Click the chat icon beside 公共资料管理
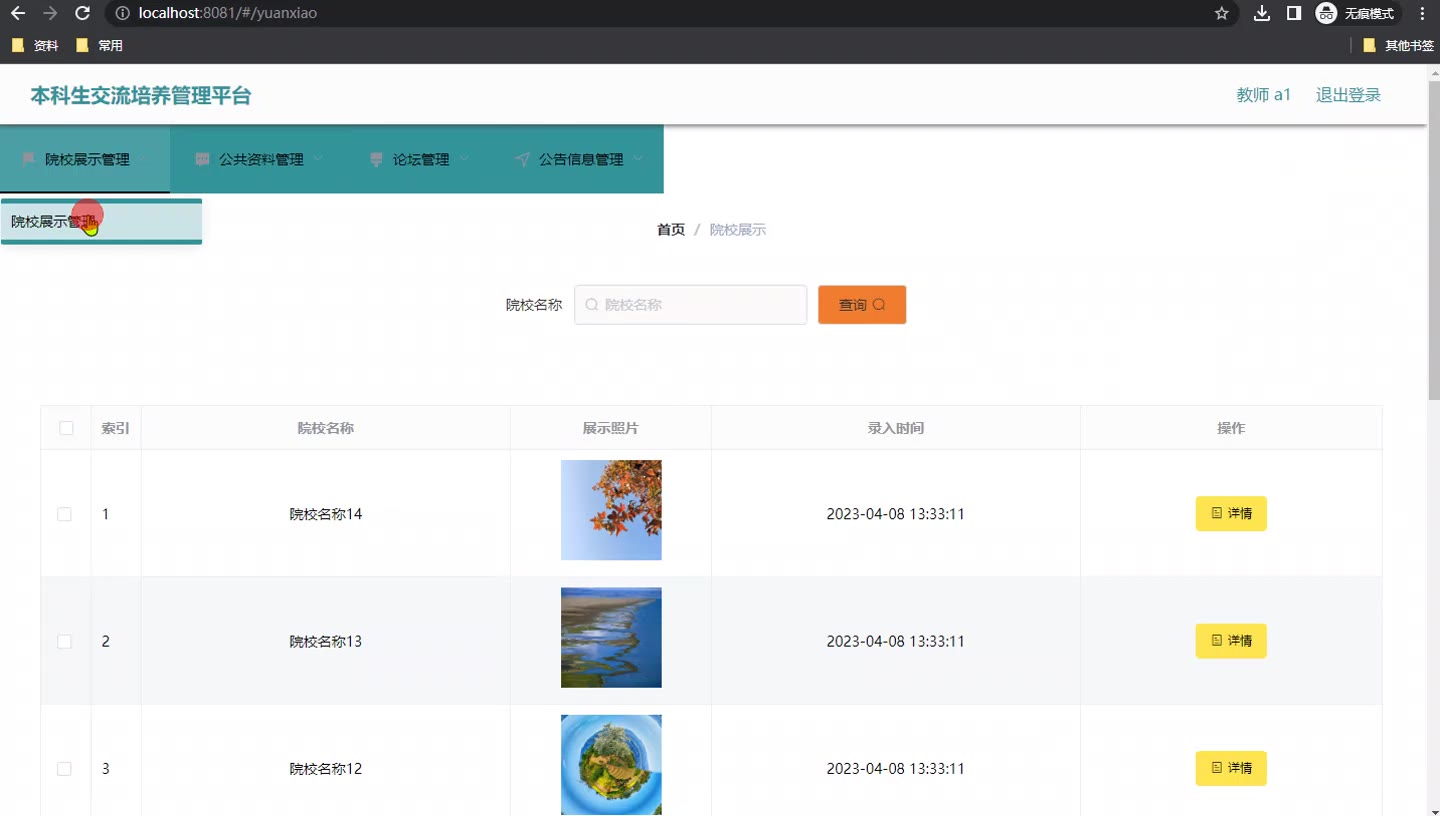 [202, 159]
